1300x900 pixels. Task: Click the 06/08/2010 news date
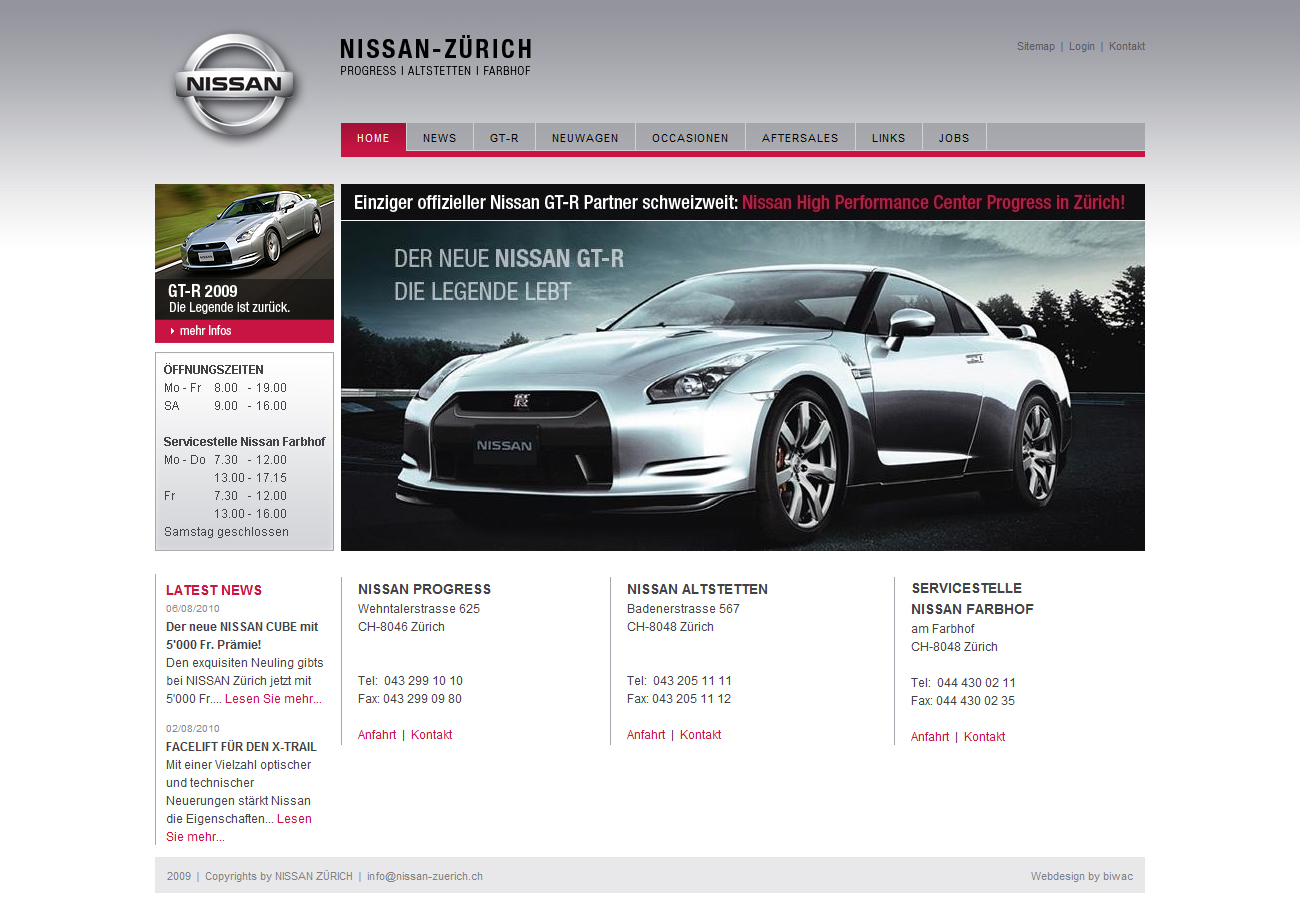[x=193, y=609]
